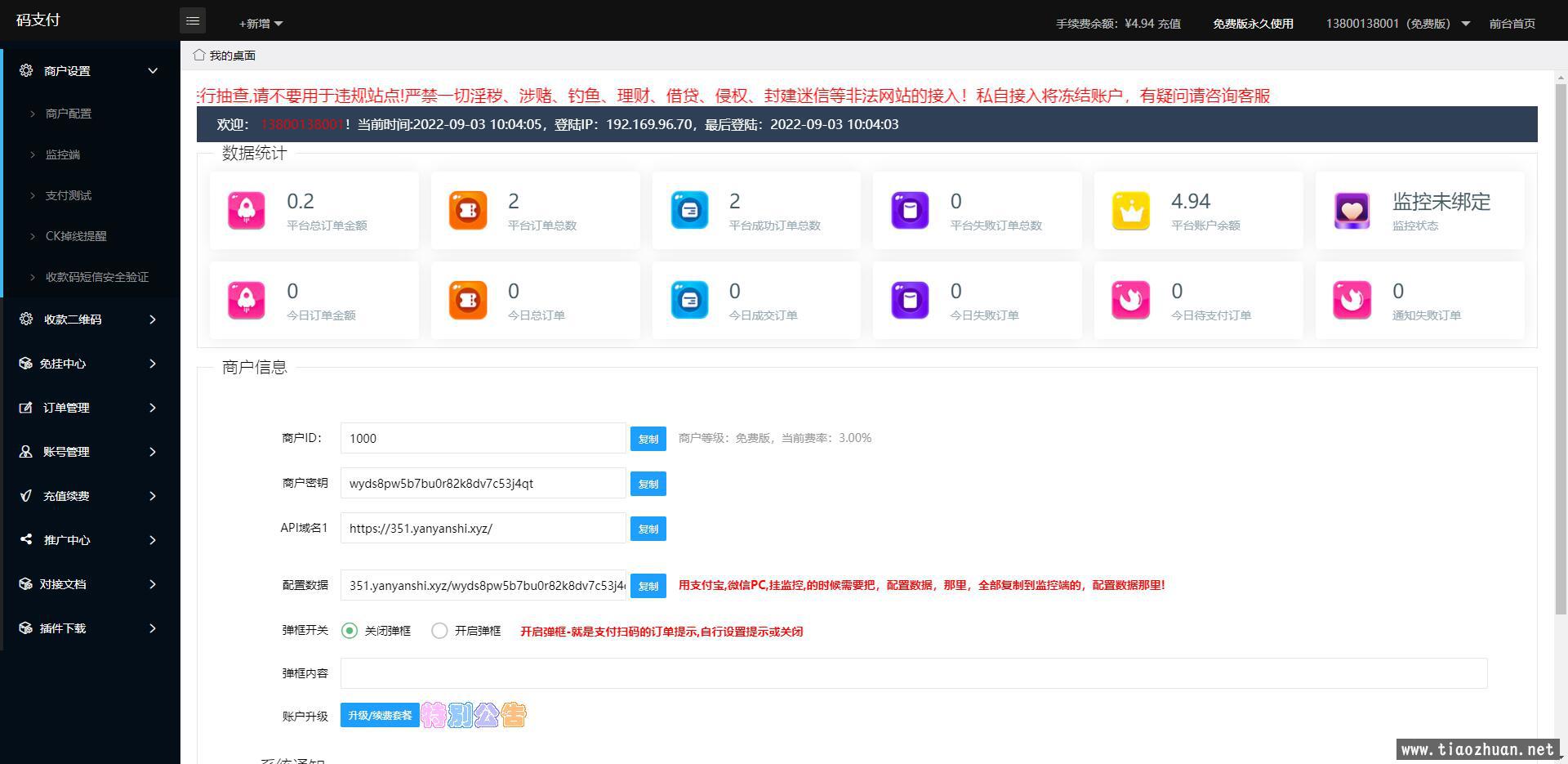The height and width of the screenshot is (764, 1568).
Task: Click the page vertical scrollbar thumb
Action: pyautogui.click(x=1561, y=350)
